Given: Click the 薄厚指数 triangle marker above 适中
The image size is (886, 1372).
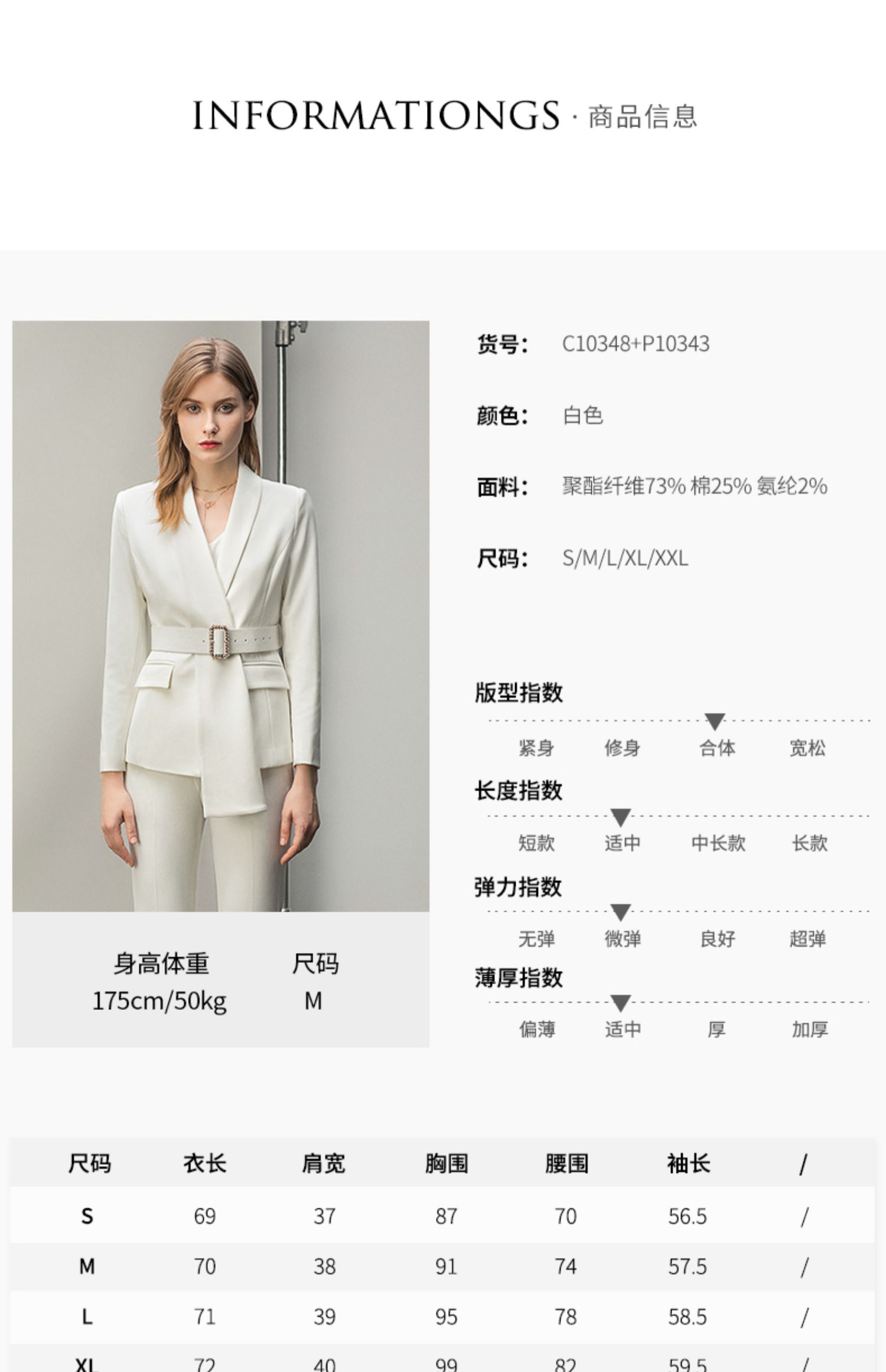Looking at the screenshot, I should click(620, 1003).
